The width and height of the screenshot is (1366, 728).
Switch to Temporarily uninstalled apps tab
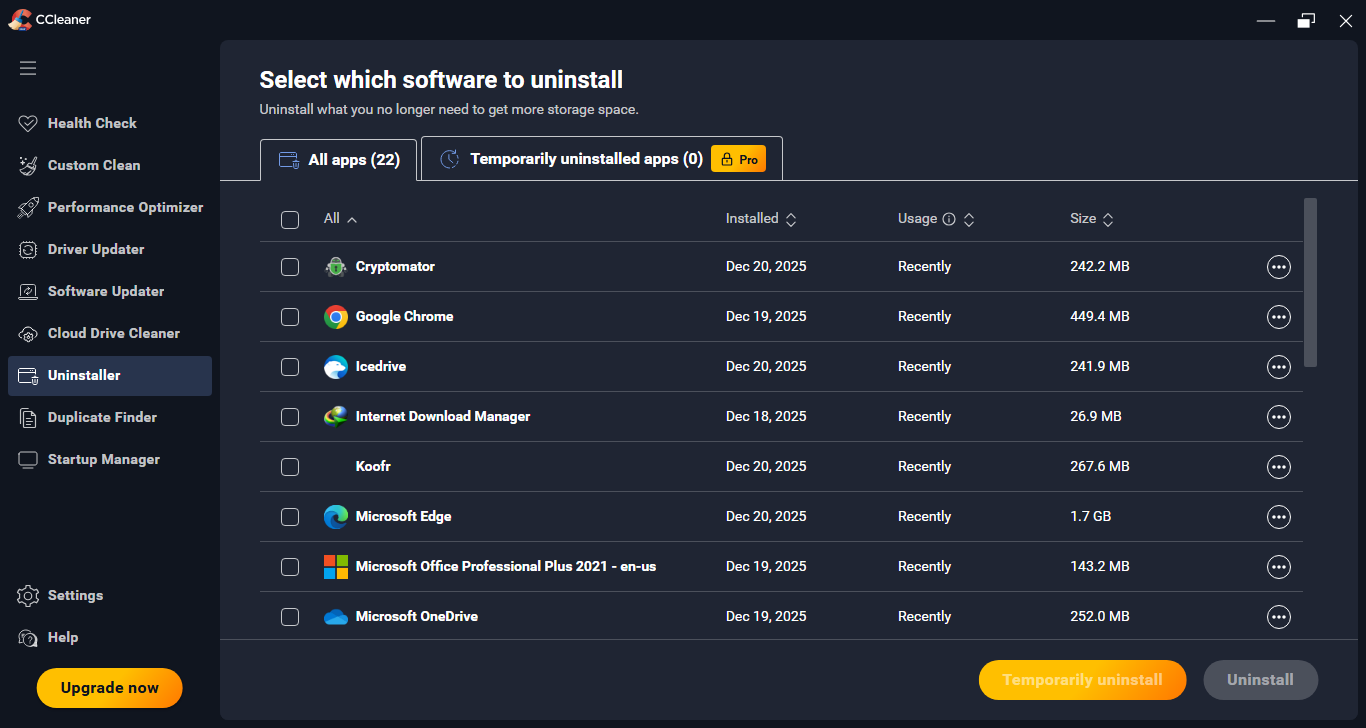click(586, 159)
